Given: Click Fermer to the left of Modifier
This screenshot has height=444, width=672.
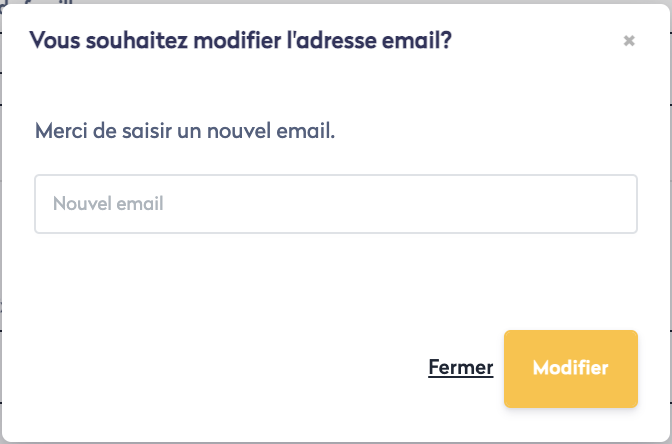Looking at the screenshot, I should coord(460,368).
